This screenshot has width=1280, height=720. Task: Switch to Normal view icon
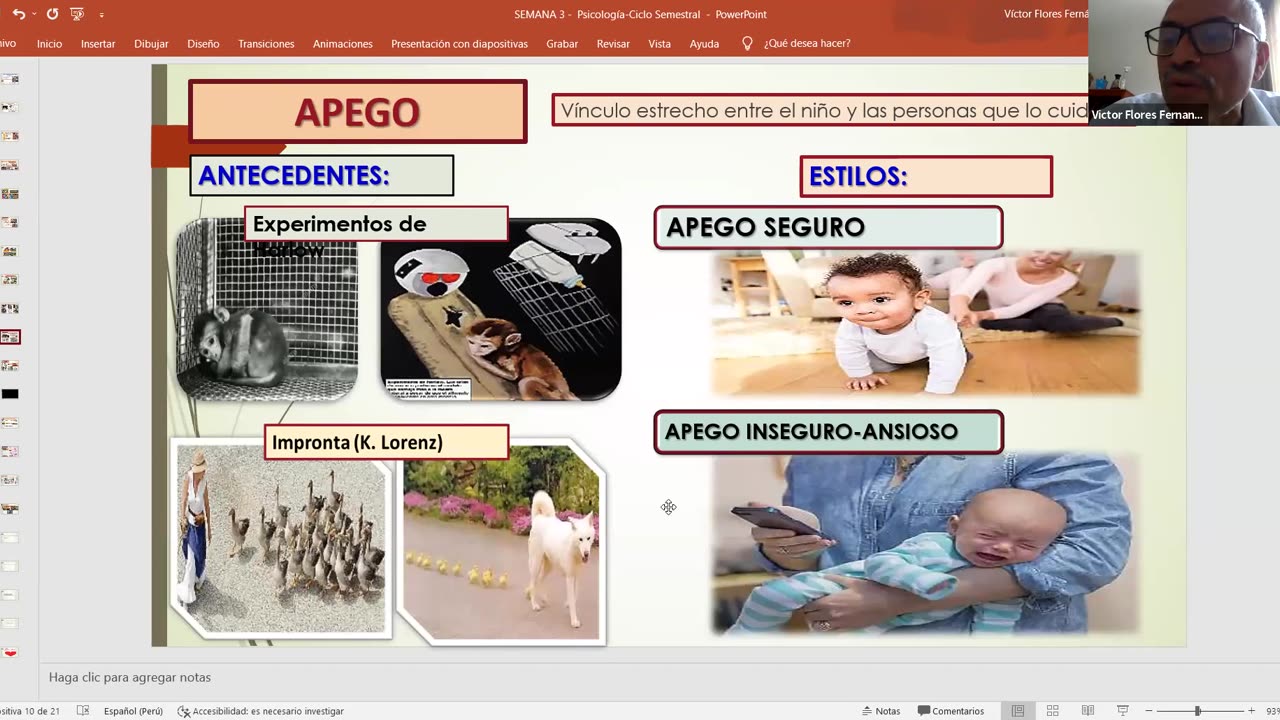(x=1018, y=711)
